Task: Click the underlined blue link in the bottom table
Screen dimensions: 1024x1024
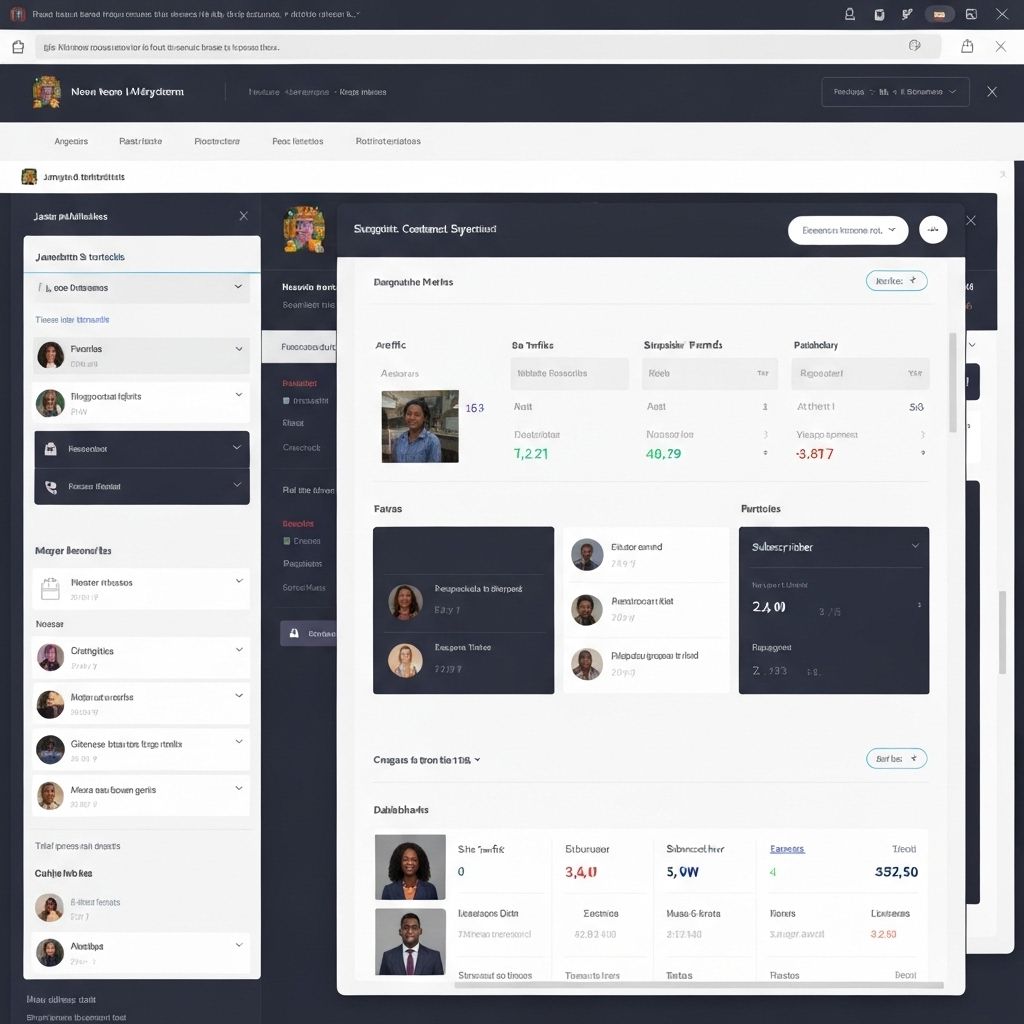Action: tap(787, 849)
